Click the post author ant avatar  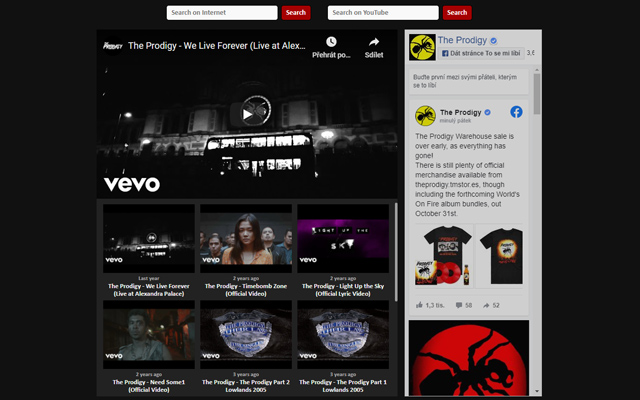tap(425, 116)
